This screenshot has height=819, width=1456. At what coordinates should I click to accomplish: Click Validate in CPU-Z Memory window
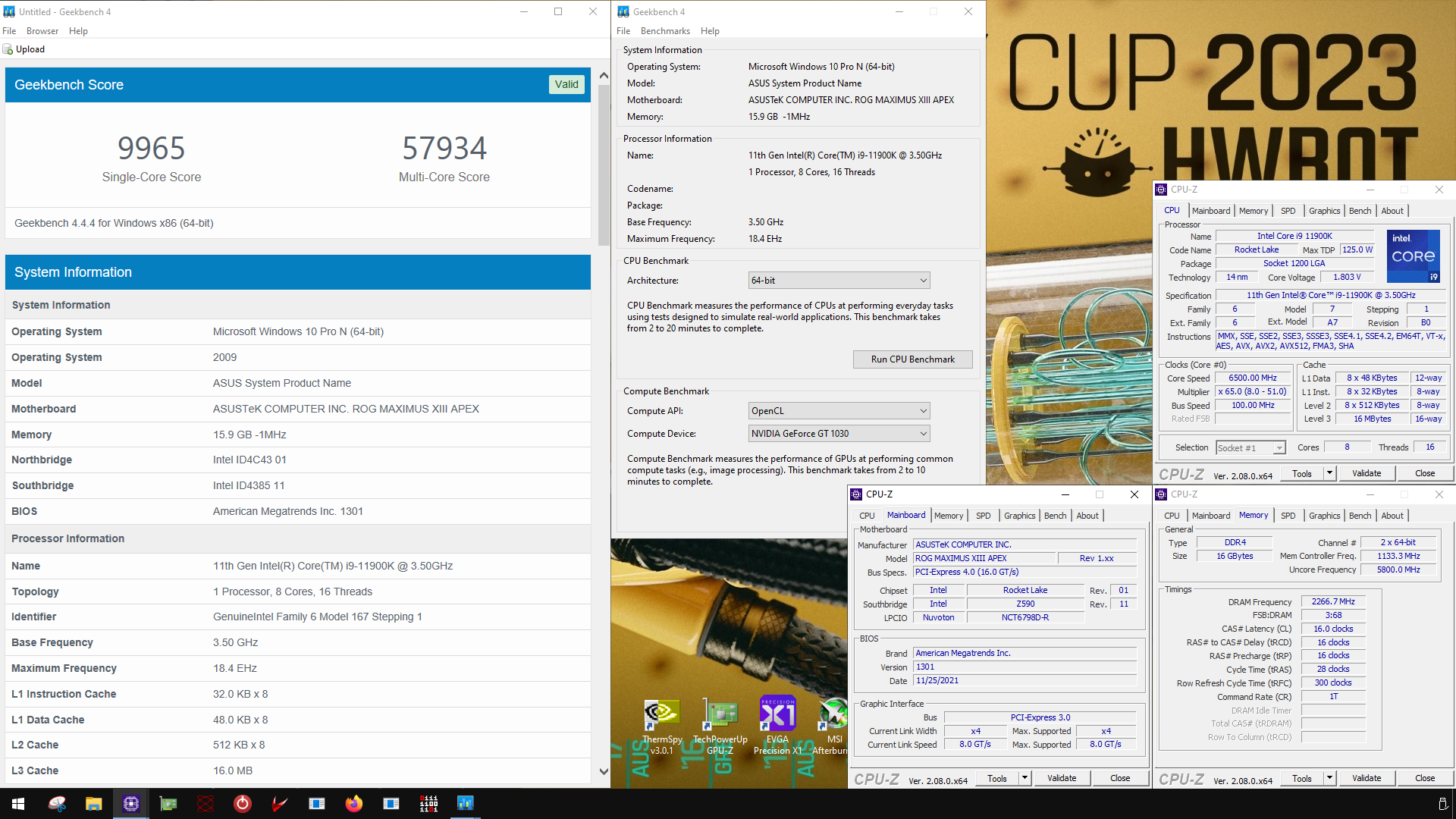(1367, 778)
